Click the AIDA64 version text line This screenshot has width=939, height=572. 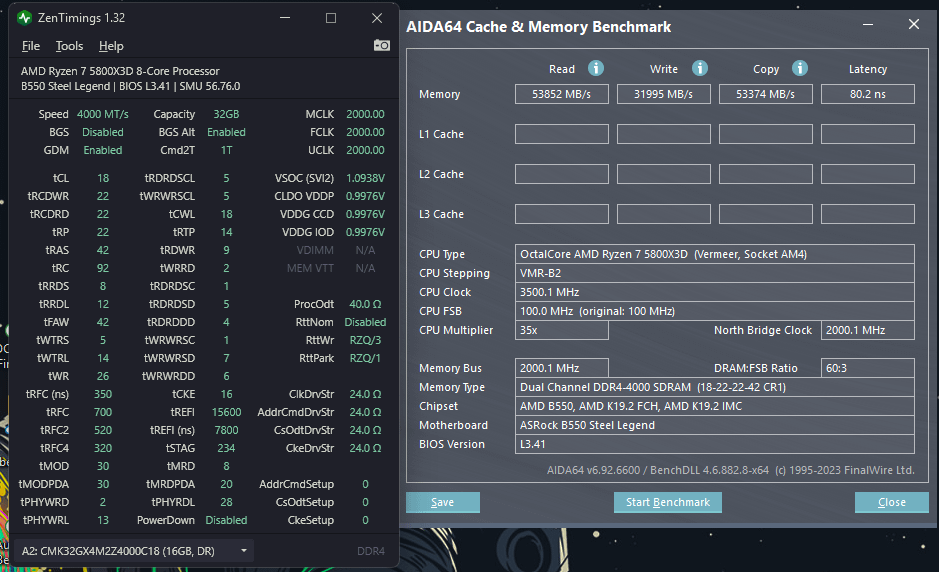pos(731,470)
